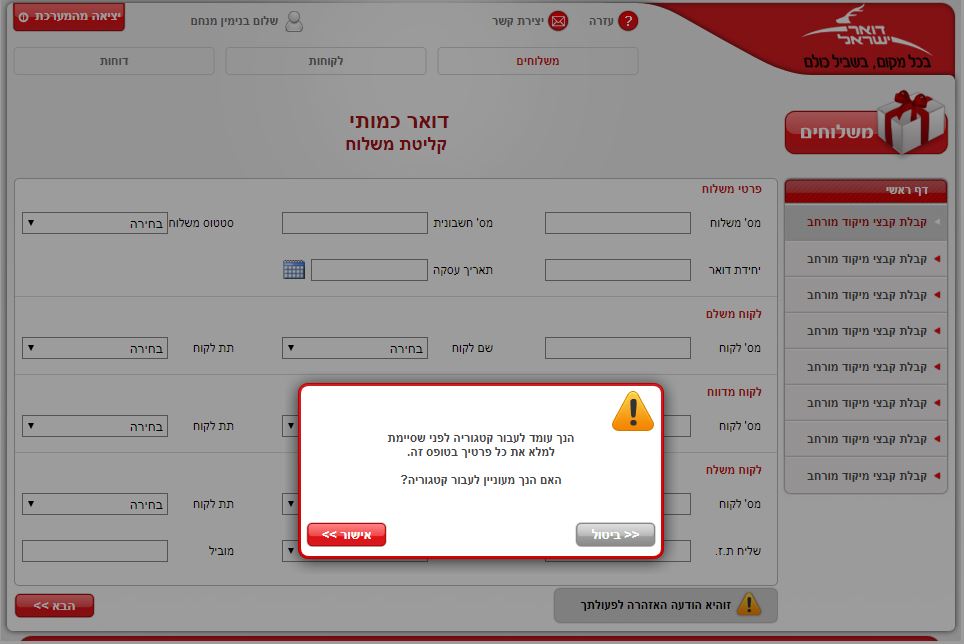
Task: Click the לקוח משלם section heading
Action: (x=733, y=314)
